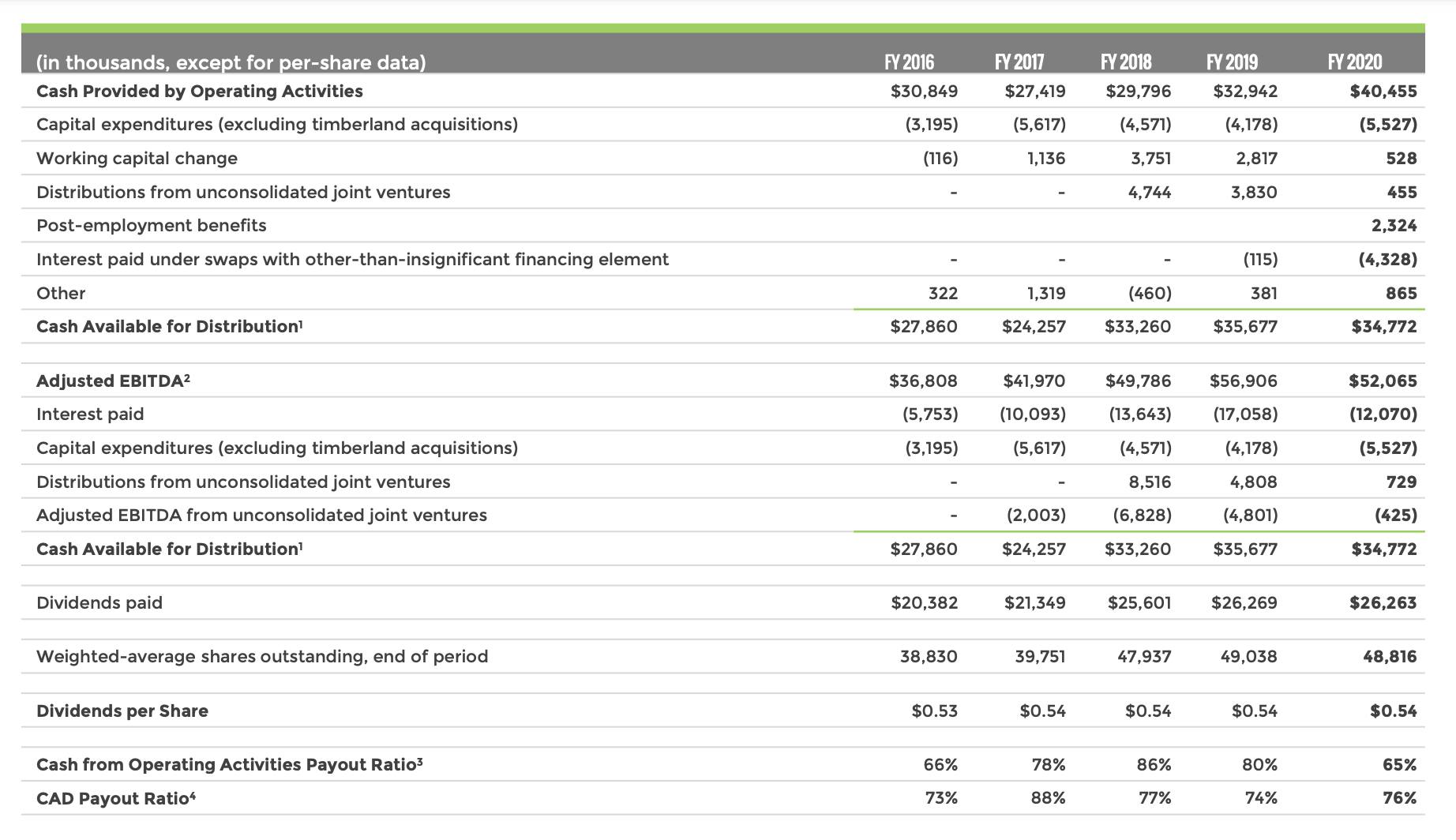Click the Cash Provided by Operating Activities row label
Screen dimensions: 1456x840
coord(199,91)
